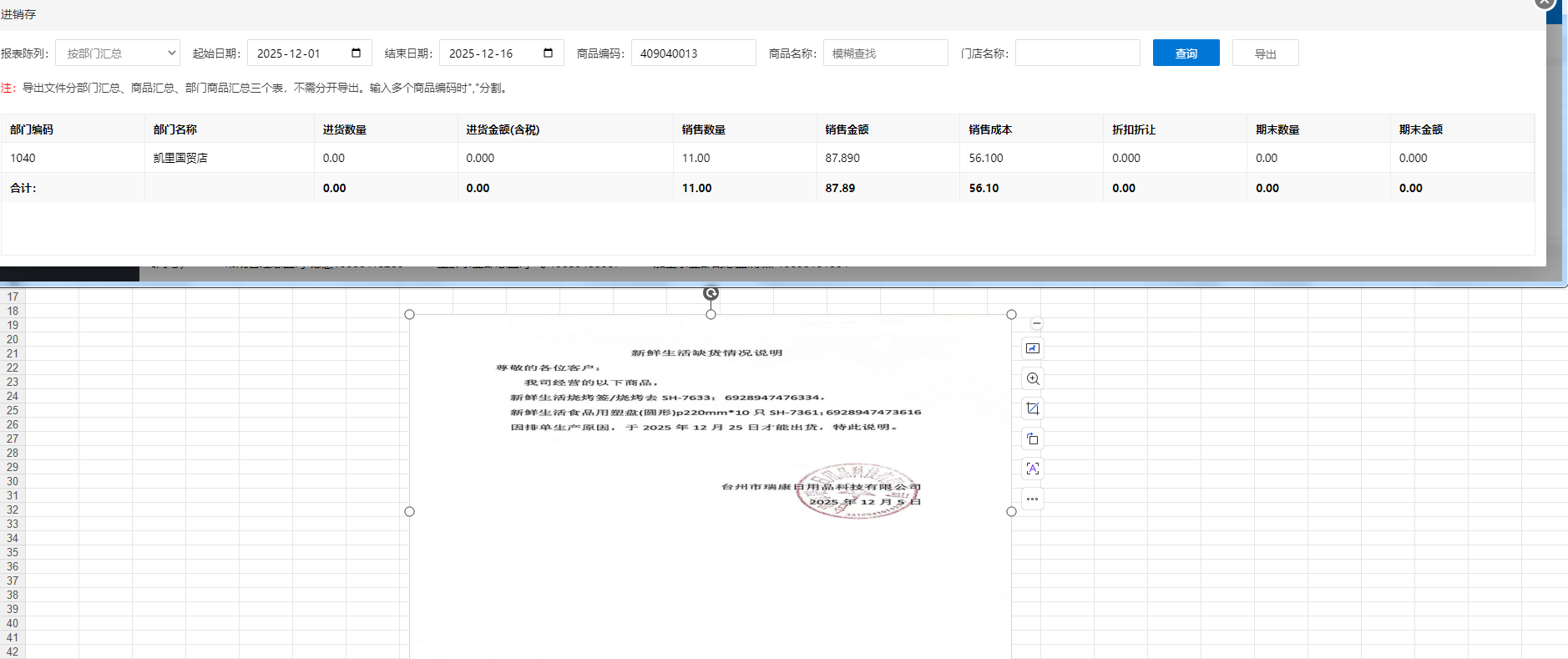The image size is (1568, 659).
Task: Click the empty 门店名称 input field
Action: (1077, 53)
